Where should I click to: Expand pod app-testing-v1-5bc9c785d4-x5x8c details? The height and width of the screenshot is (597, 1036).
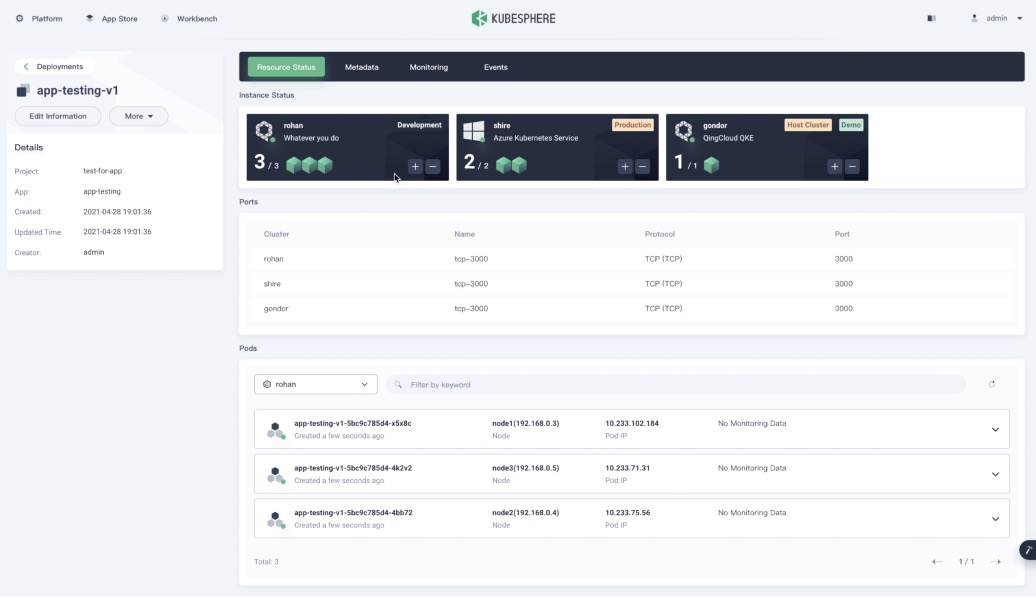coord(995,428)
